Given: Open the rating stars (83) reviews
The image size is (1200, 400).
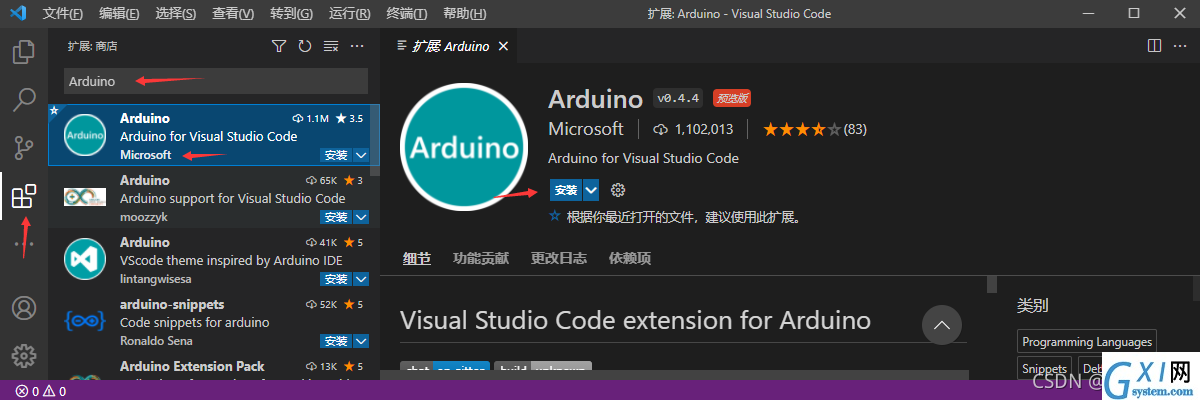Looking at the screenshot, I should (x=815, y=129).
